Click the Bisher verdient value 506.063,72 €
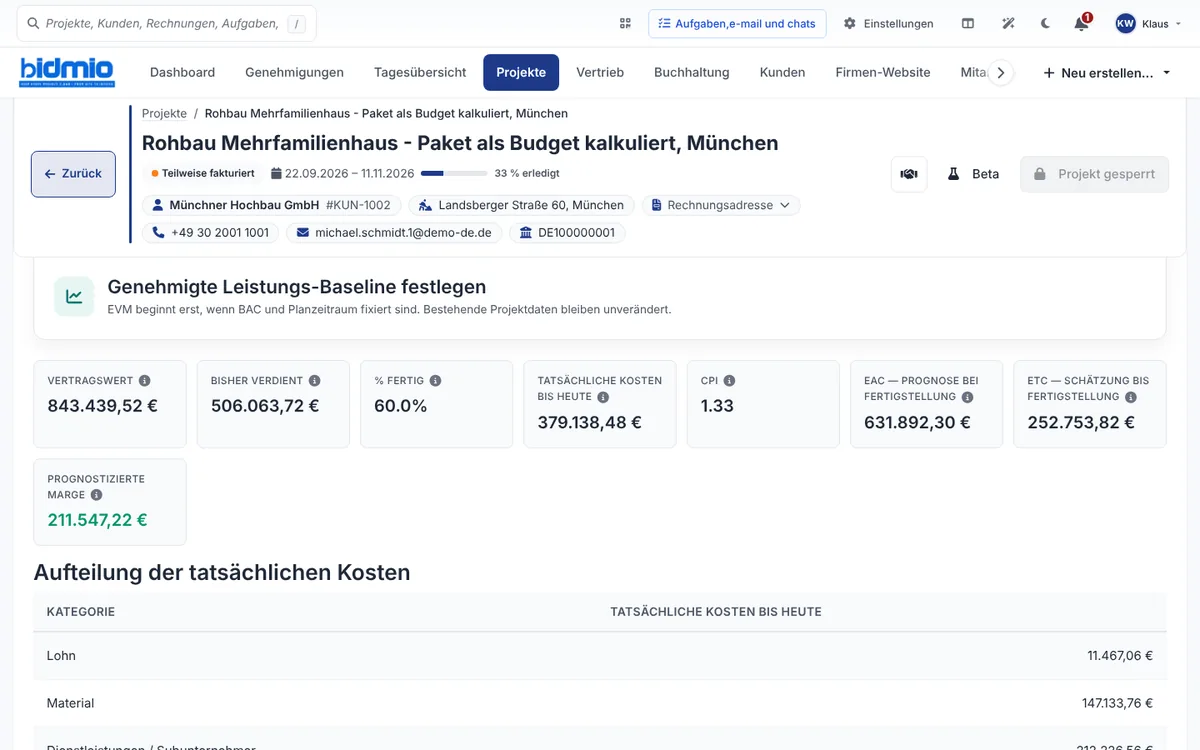 tap(265, 406)
